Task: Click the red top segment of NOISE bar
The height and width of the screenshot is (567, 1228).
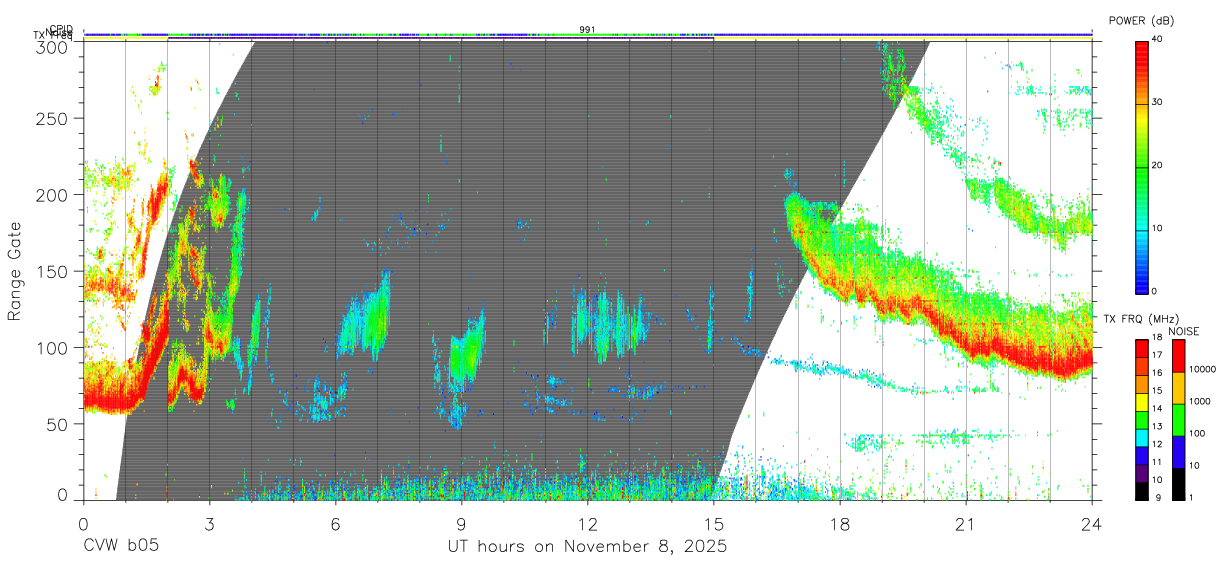Action: point(1177,356)
